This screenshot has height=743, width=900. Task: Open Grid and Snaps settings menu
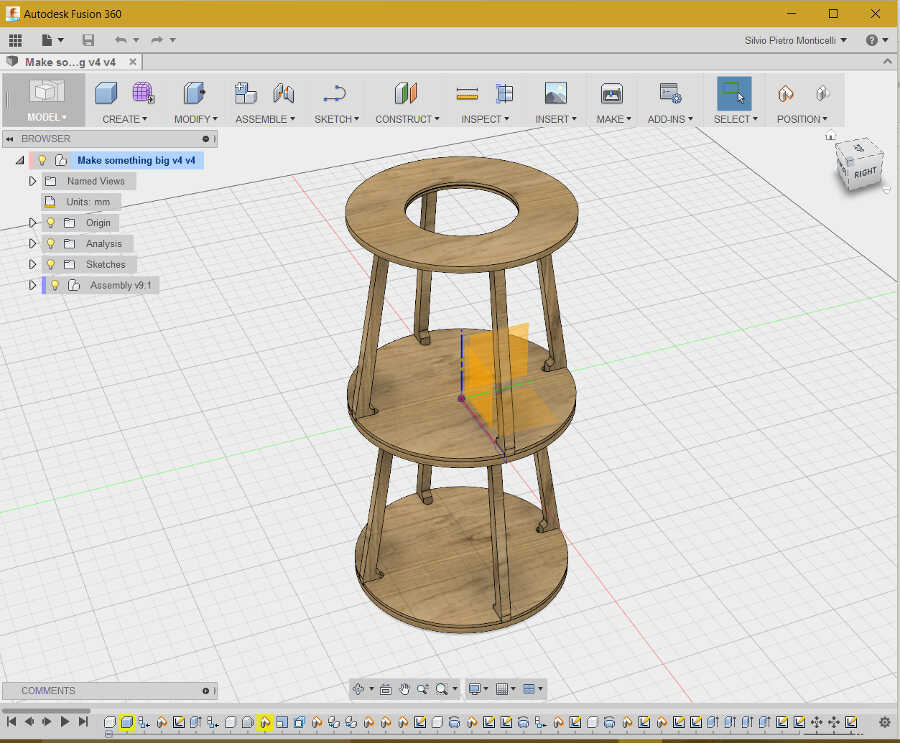pos(505,689)
